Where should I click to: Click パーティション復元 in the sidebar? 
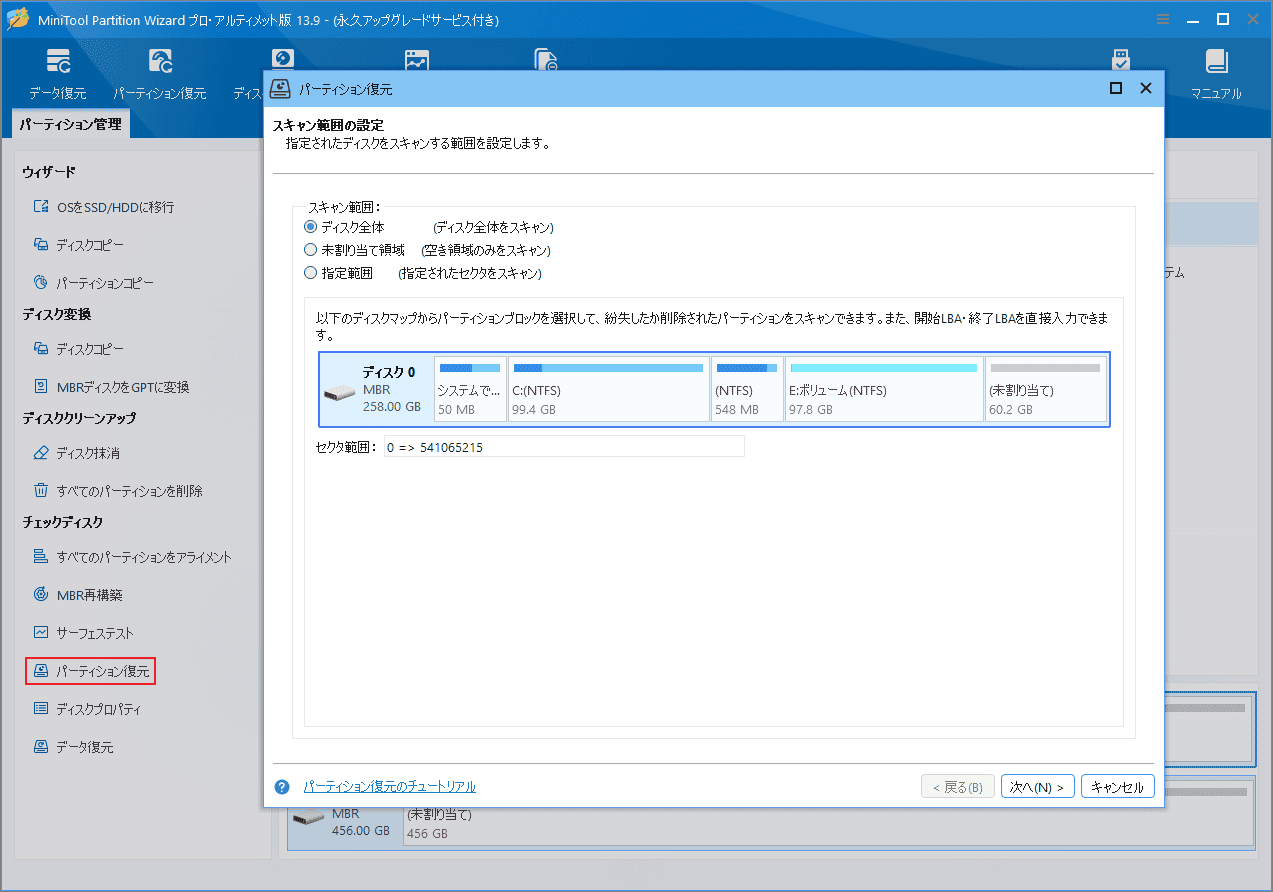pyautogui.click(x=91, y=671)
